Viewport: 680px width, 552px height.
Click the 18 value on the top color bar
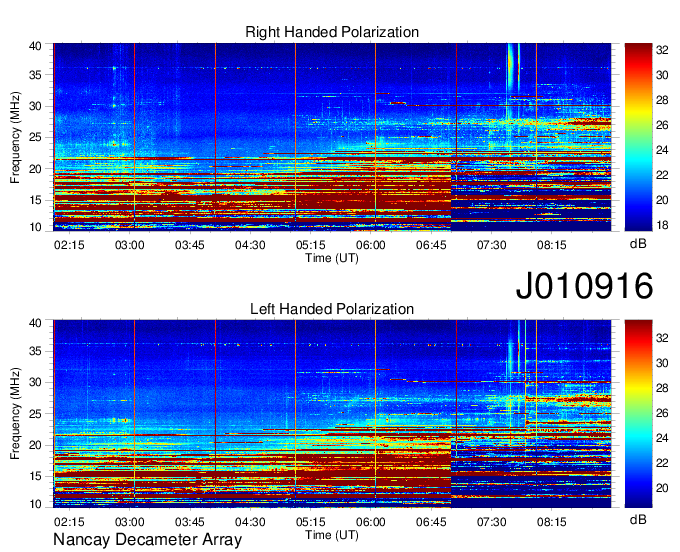coord(662,225)
